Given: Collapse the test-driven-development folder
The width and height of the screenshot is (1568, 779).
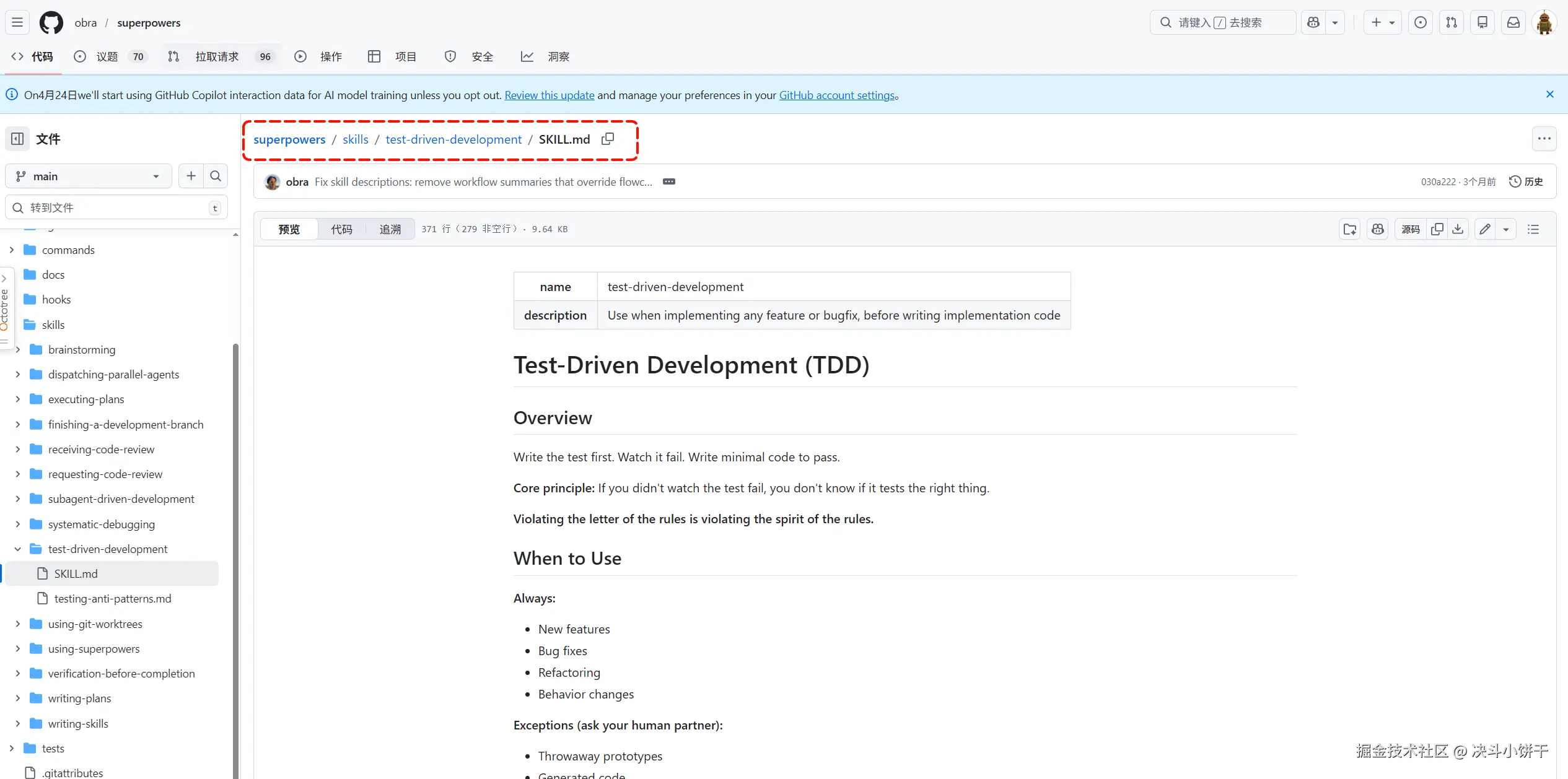Looking at the screenshot, I should [x=17, y=549].
